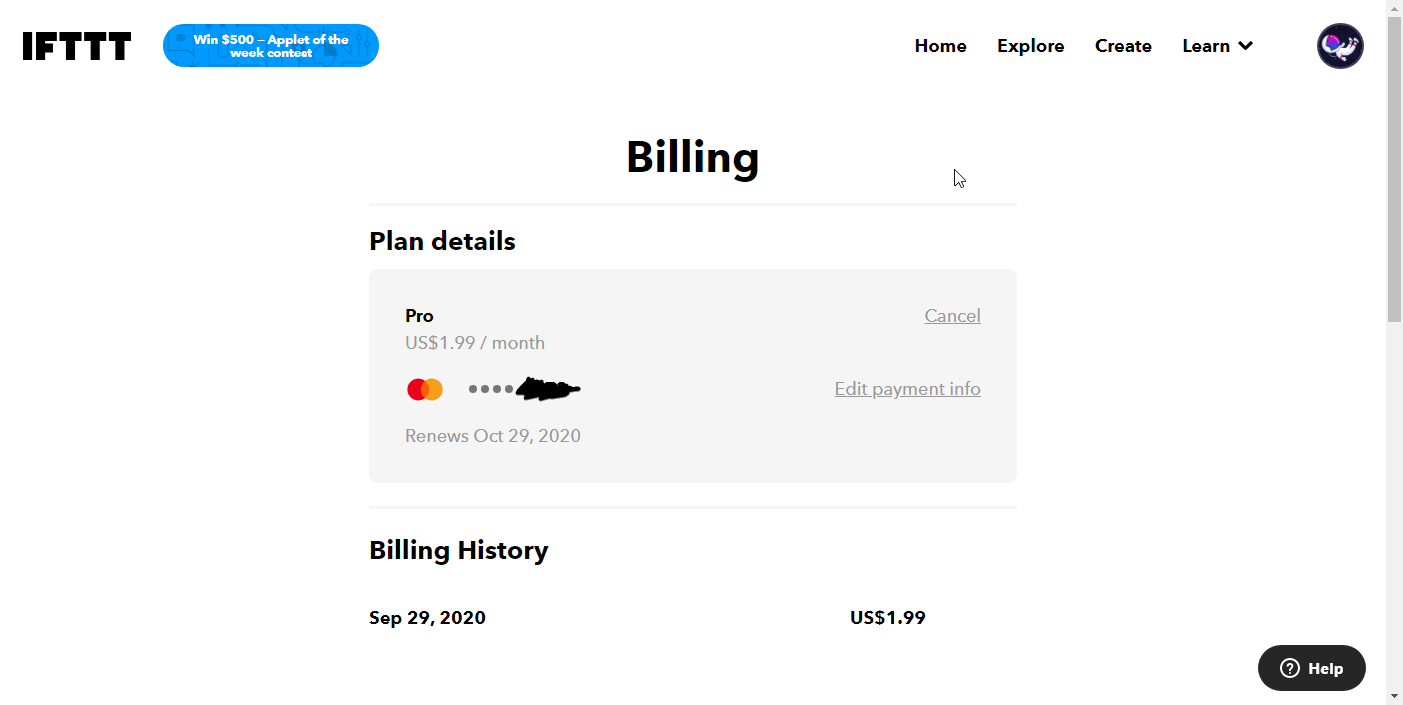1403x705 pixels.
Task: Open the user profile avatar
Action: (x=1340, y=46)
